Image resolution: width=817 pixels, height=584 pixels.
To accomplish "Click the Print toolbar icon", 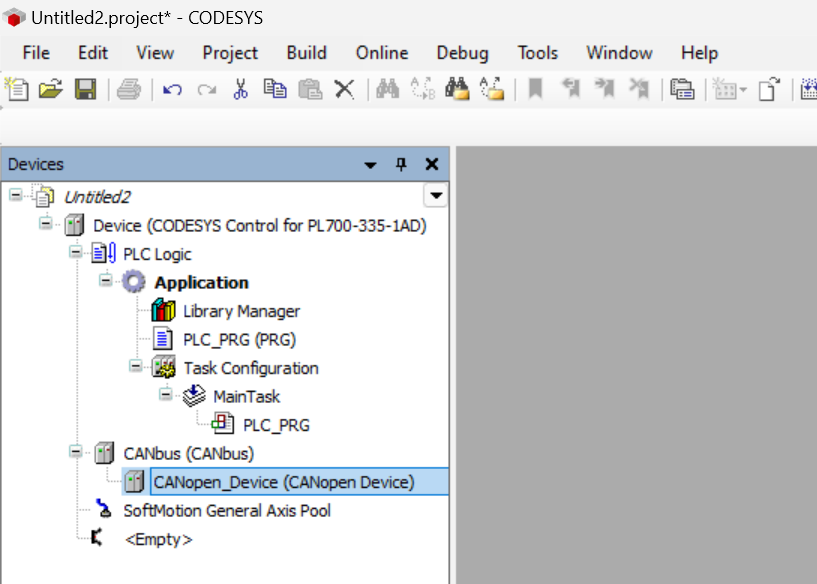I will pyautogui.click(x=129, y=89).
